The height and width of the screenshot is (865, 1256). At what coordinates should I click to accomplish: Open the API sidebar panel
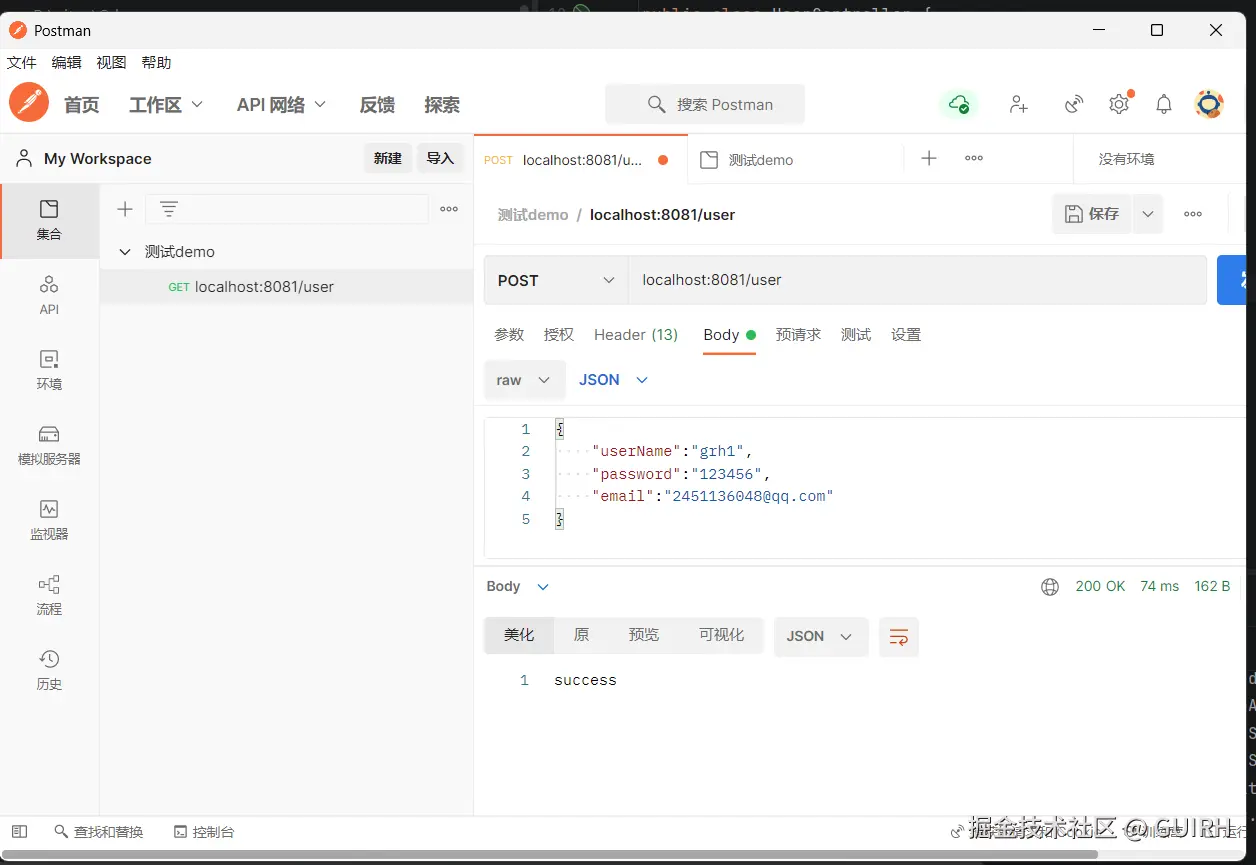49,295
